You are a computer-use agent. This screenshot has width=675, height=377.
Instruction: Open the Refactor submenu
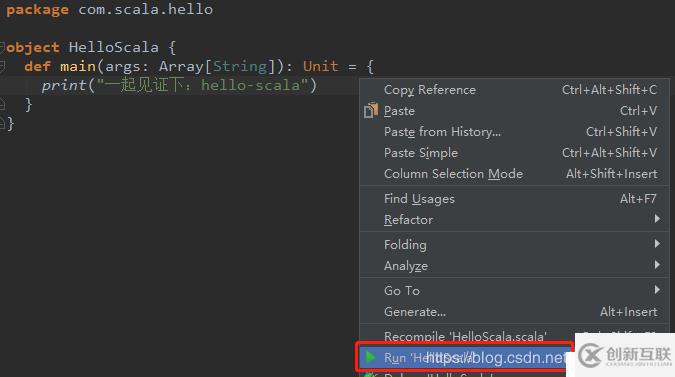click(514, 220)
